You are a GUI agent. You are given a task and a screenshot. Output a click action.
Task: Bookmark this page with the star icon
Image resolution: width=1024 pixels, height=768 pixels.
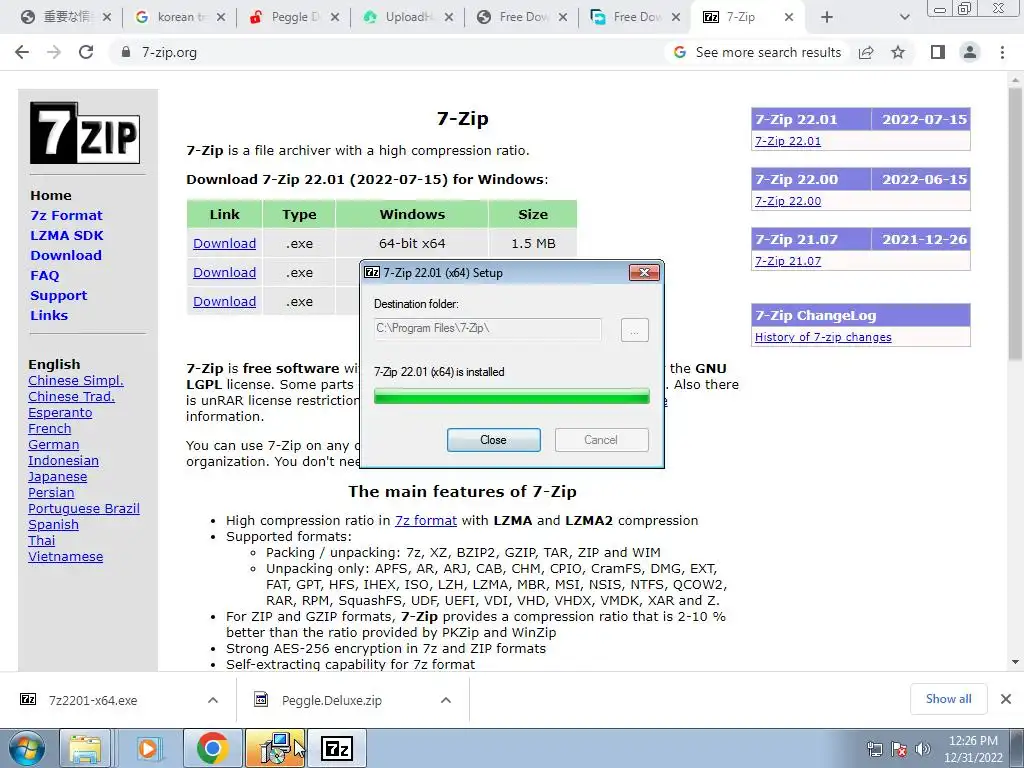tap(898, 52)
